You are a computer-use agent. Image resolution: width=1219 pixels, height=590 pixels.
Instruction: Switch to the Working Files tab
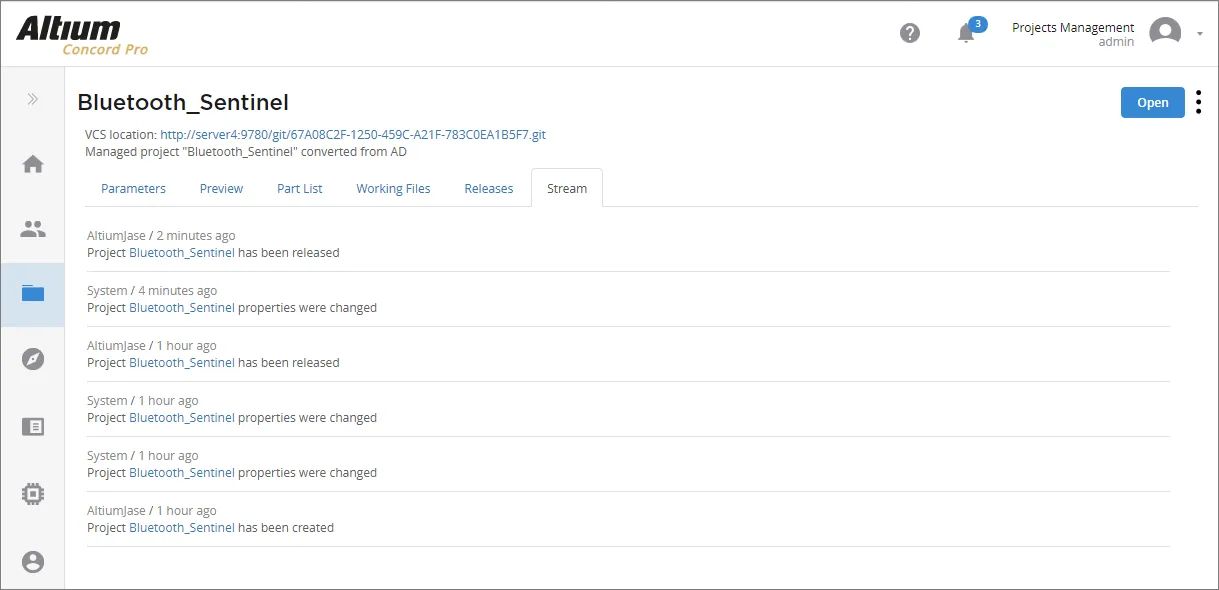pyautogui.click(x=394, y=189)
